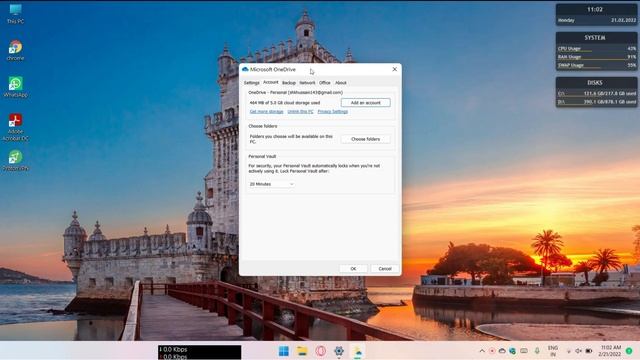
Task: Click the Windows Start button in taskbar
Action: (x=284, y=351)
